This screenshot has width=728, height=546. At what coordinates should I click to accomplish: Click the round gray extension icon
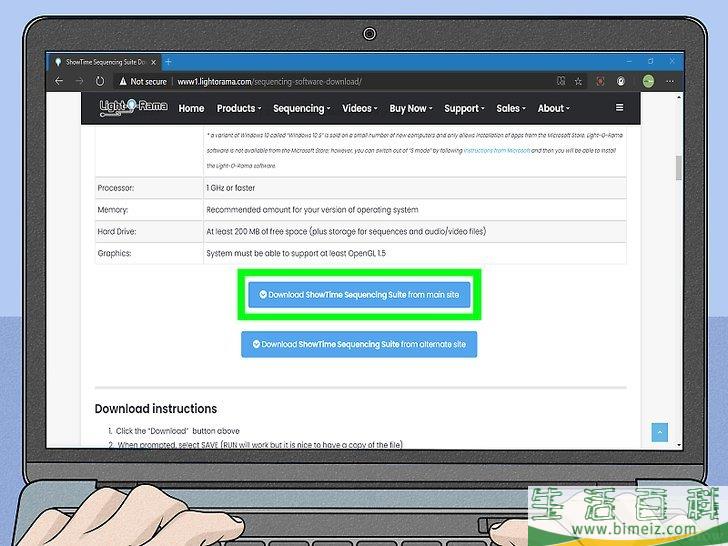(621, 81)
